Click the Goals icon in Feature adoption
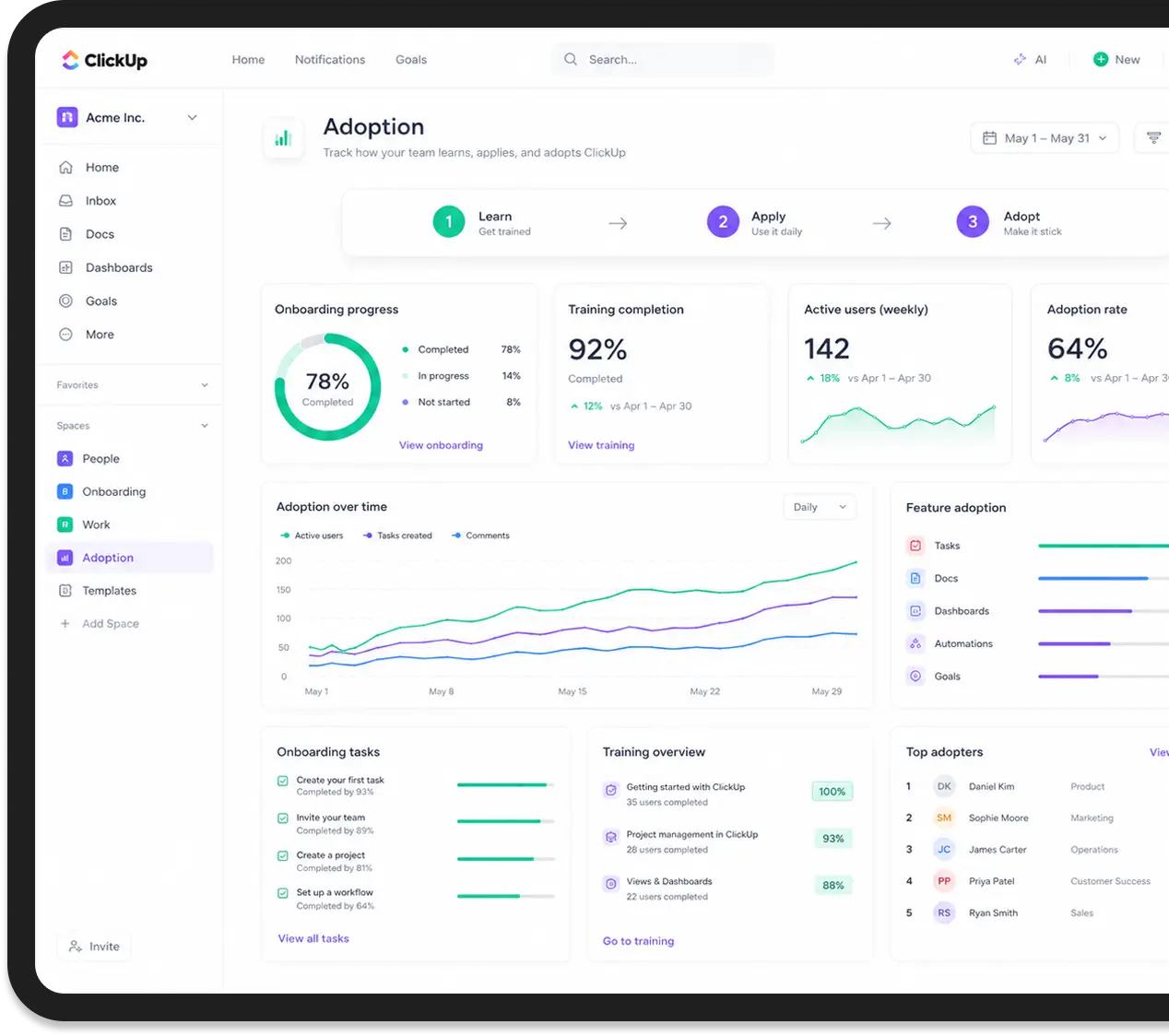Screen dimensions: 1169x1036 (915, 677)
